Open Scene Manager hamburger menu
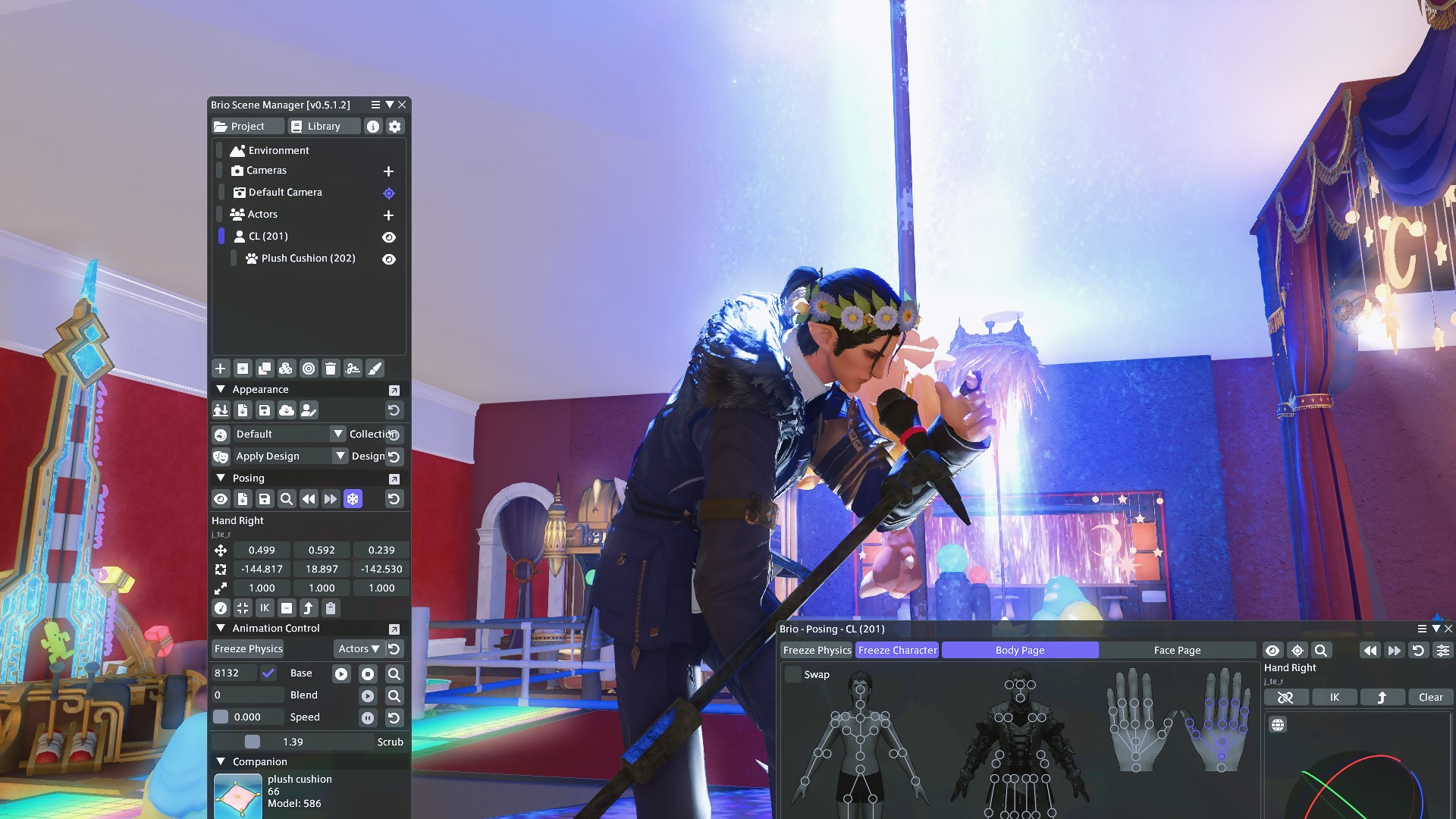1456x819 pixels. point(375,105)
